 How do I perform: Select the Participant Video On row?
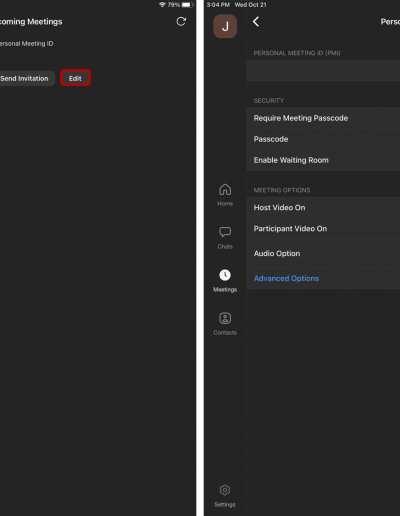pos(323,229)
